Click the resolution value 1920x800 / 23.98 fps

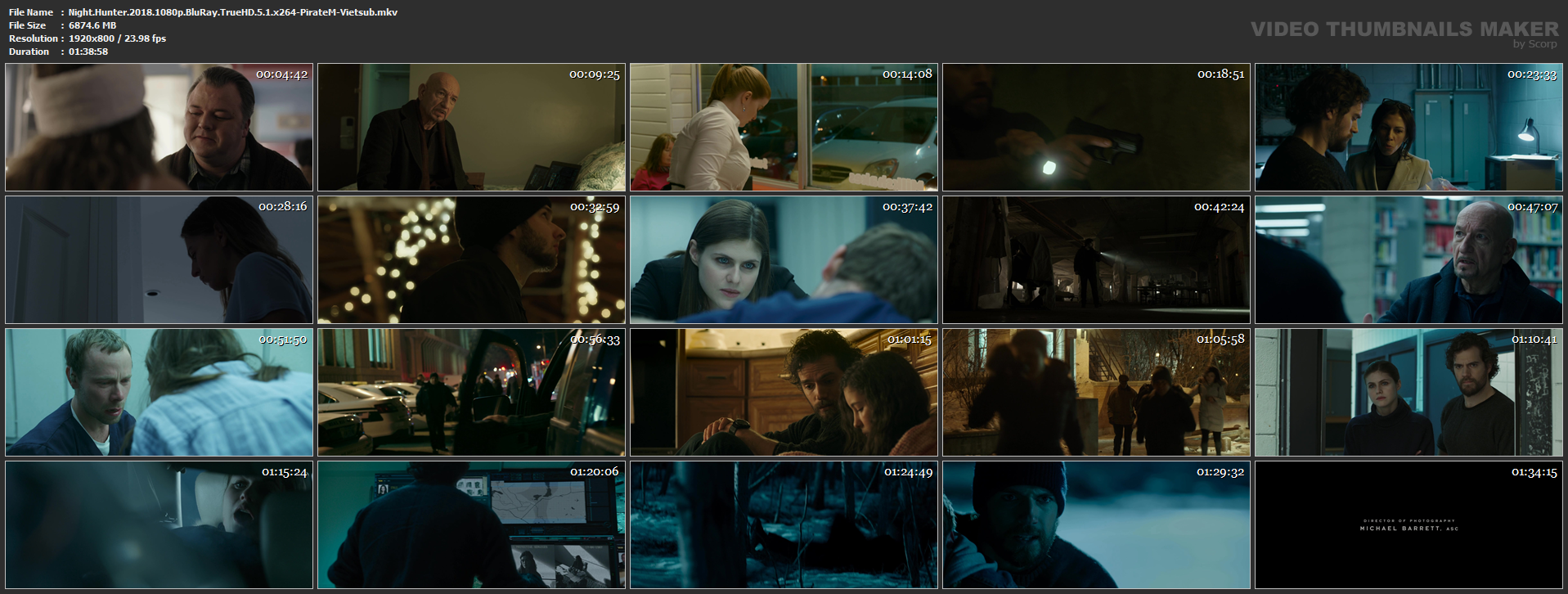[x=117, y=38]
